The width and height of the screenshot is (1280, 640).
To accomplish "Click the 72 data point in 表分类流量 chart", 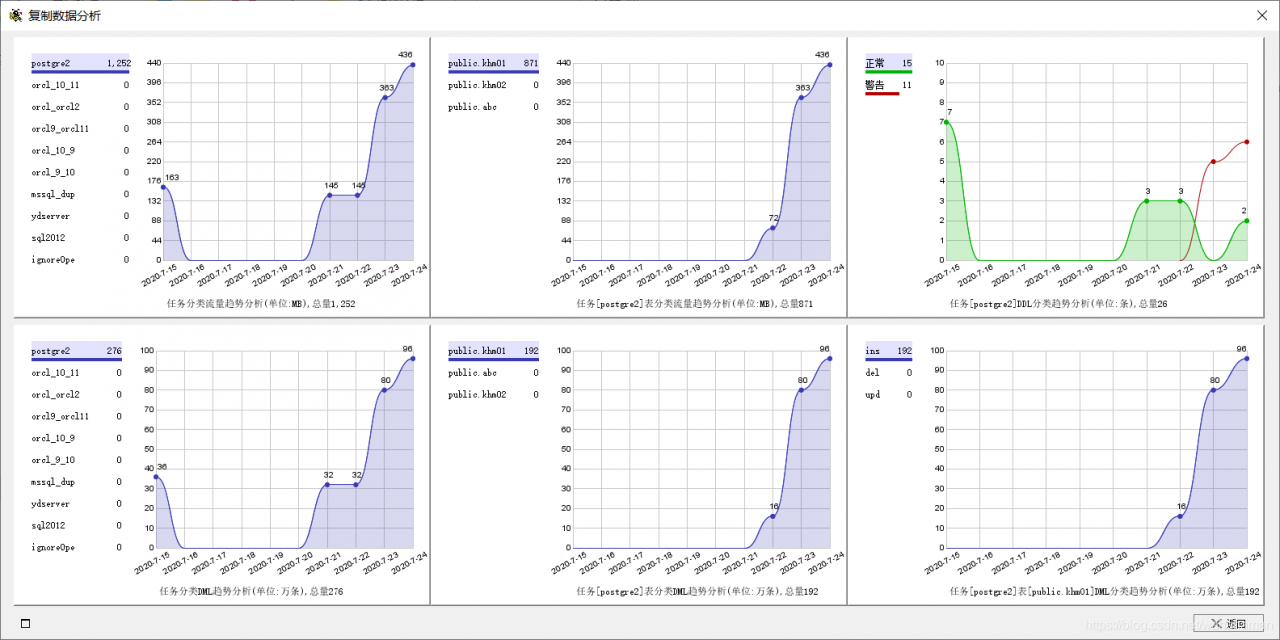I will pos(772,228).
